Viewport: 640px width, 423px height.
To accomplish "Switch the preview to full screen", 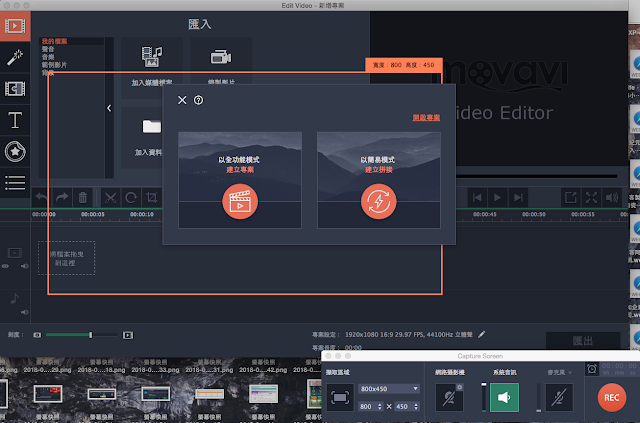I will 591,198.
